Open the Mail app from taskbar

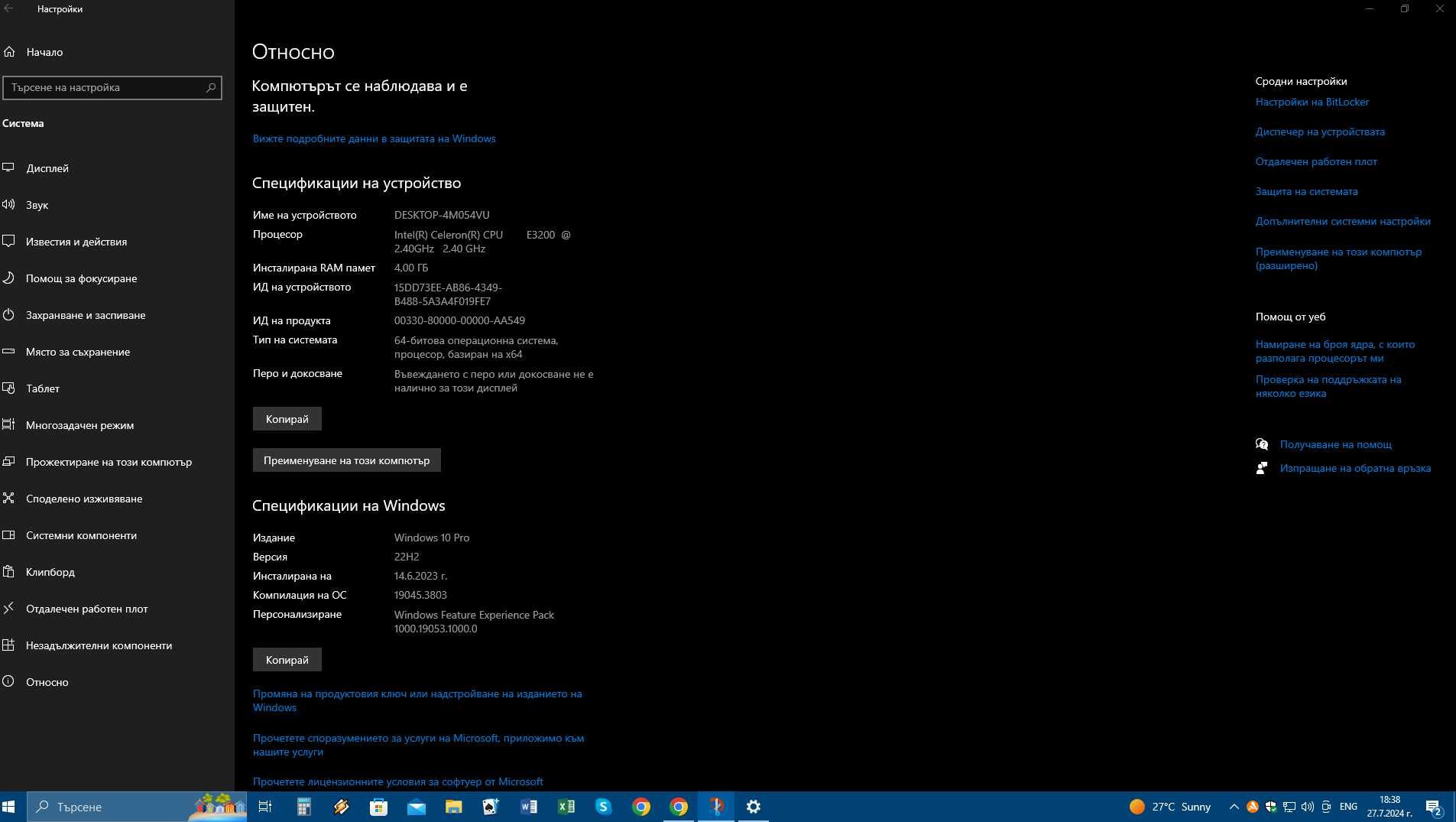tap(417, 807)
